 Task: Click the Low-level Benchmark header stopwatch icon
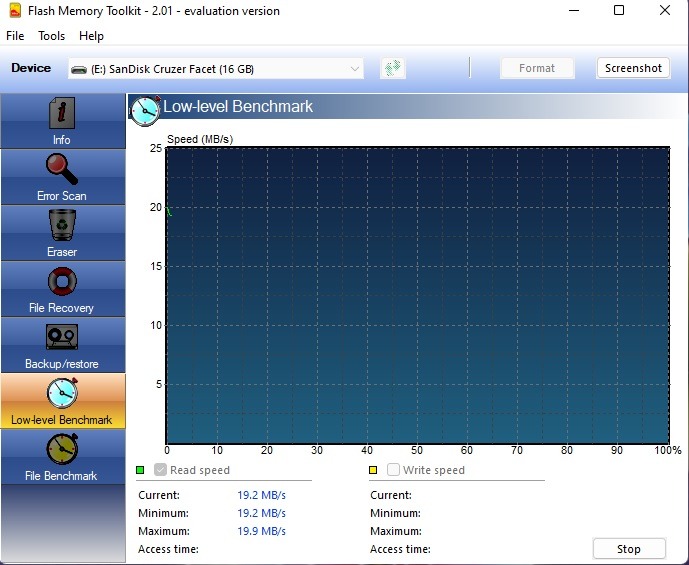point(145,111)
